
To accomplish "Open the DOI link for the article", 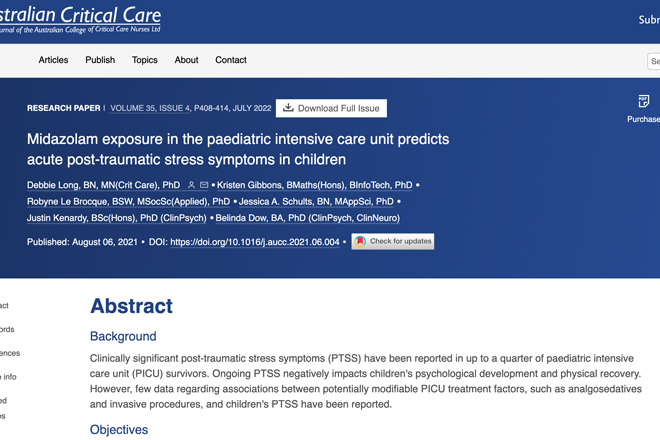I will [255, 242].
